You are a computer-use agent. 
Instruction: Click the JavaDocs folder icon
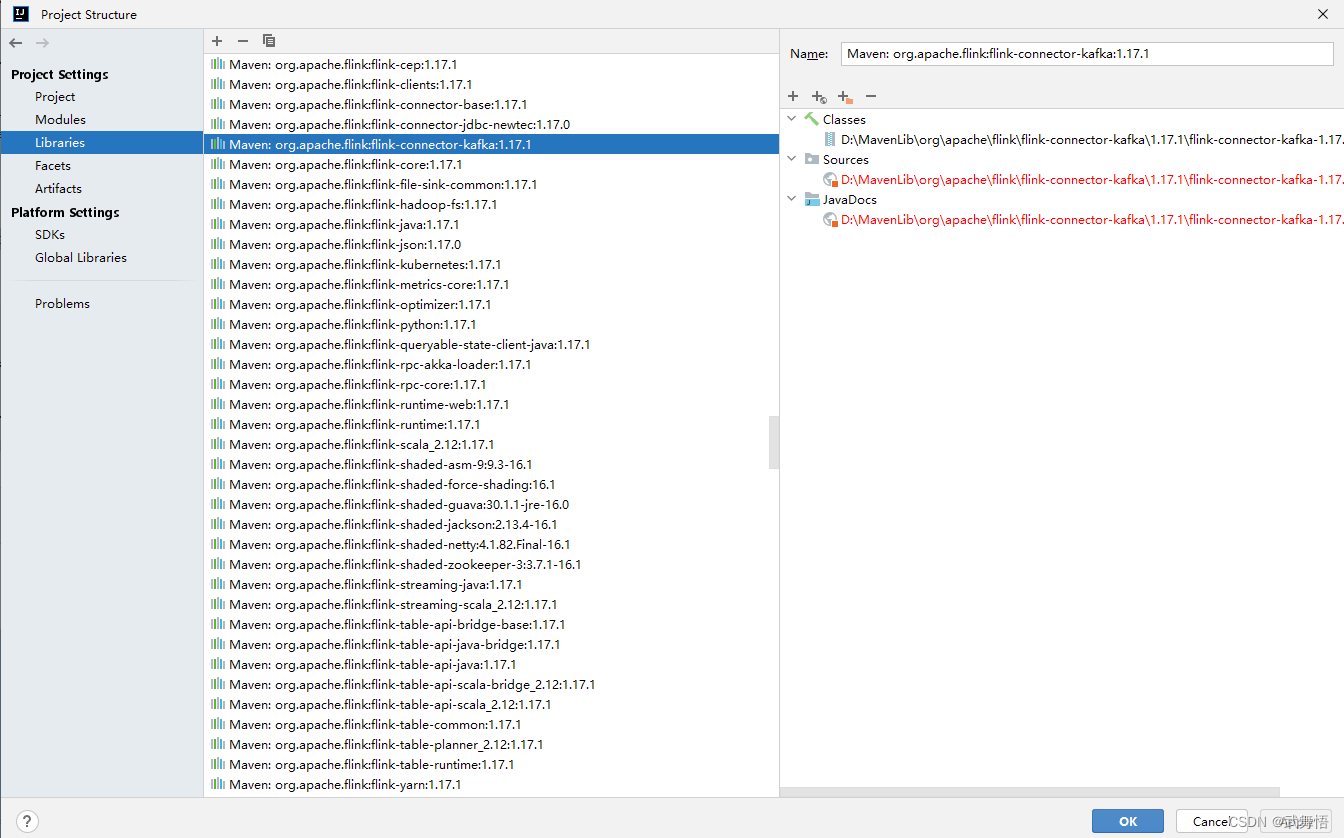[811, 199]
